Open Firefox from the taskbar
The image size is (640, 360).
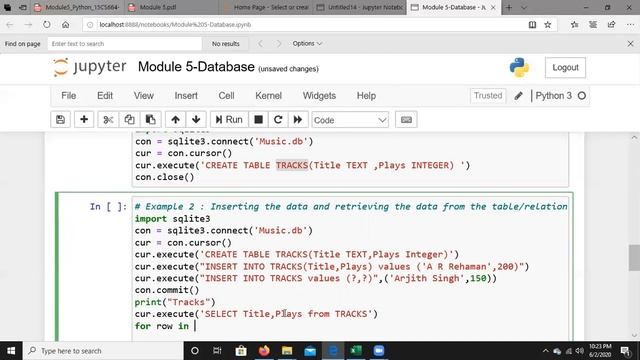click(264, 351)
